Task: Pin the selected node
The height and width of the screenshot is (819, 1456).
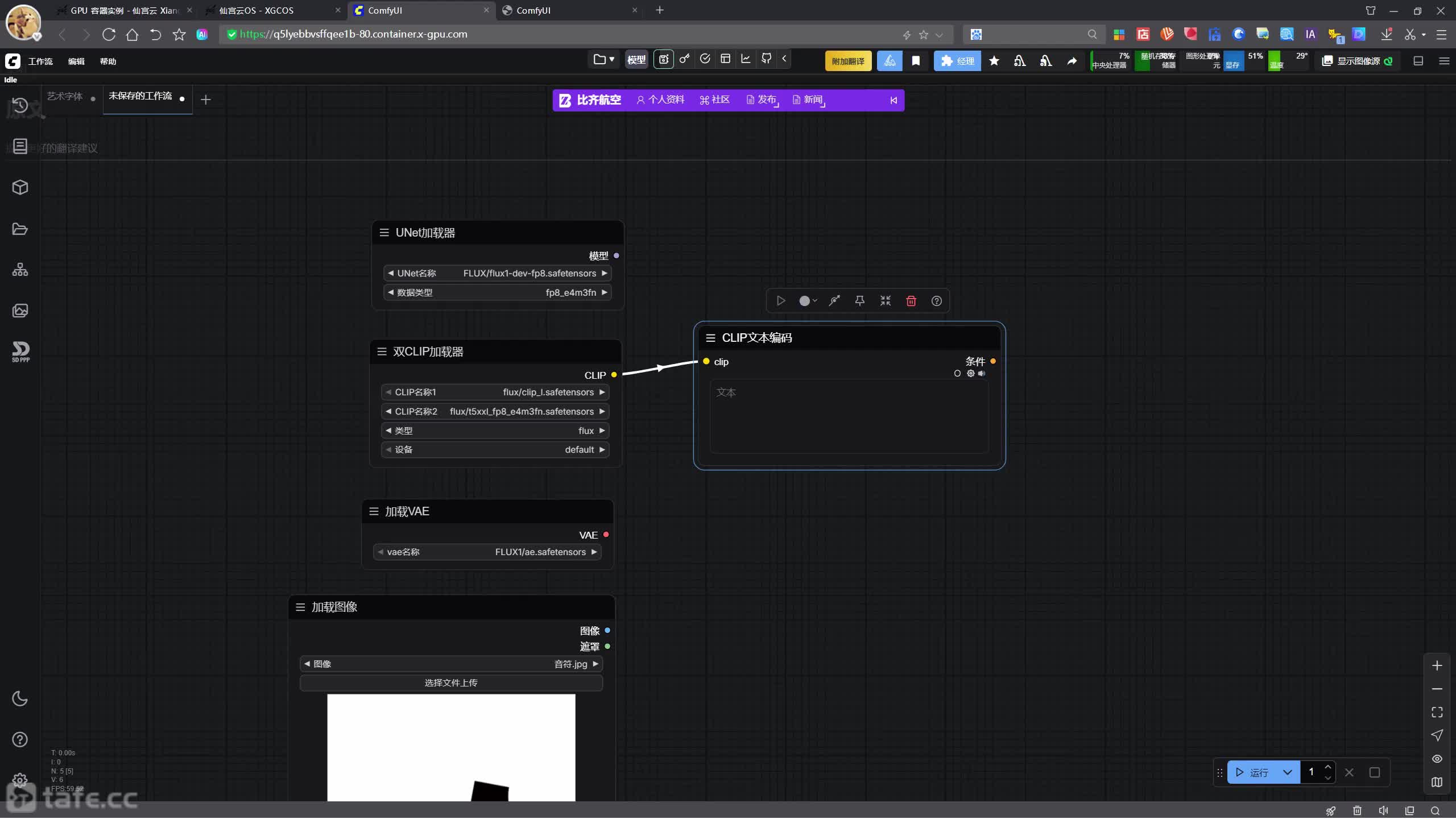Action: click(860, 301)
